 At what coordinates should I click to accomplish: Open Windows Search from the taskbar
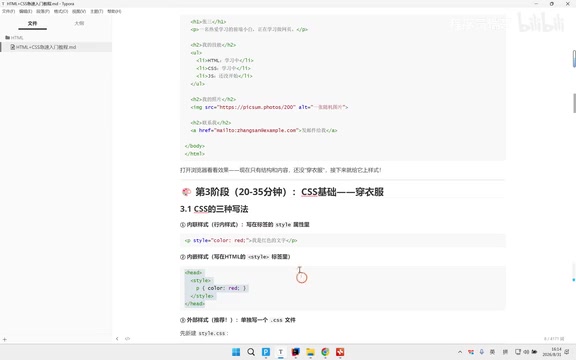(251, 352)
